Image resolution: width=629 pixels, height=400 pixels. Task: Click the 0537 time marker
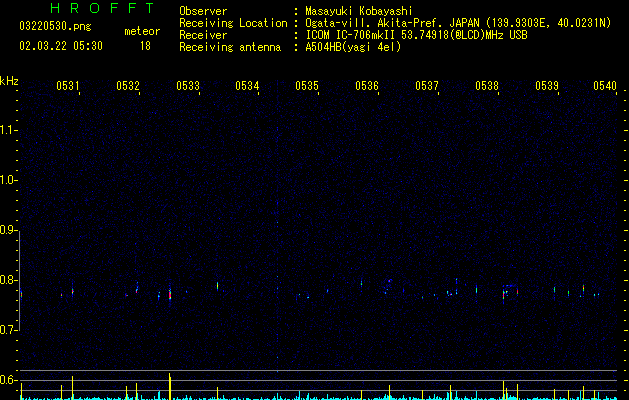(427, 86)
